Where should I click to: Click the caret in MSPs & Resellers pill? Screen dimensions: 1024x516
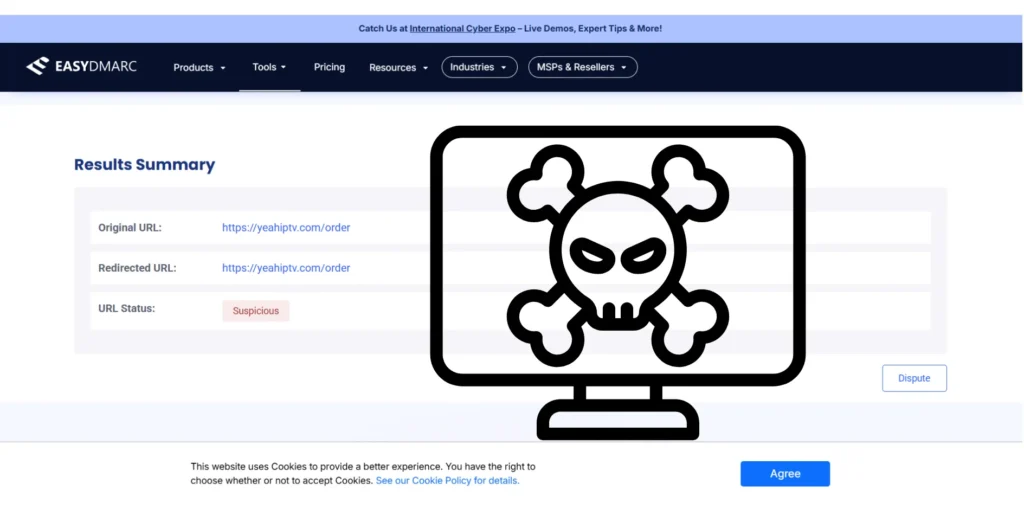(x=624, y=68)
